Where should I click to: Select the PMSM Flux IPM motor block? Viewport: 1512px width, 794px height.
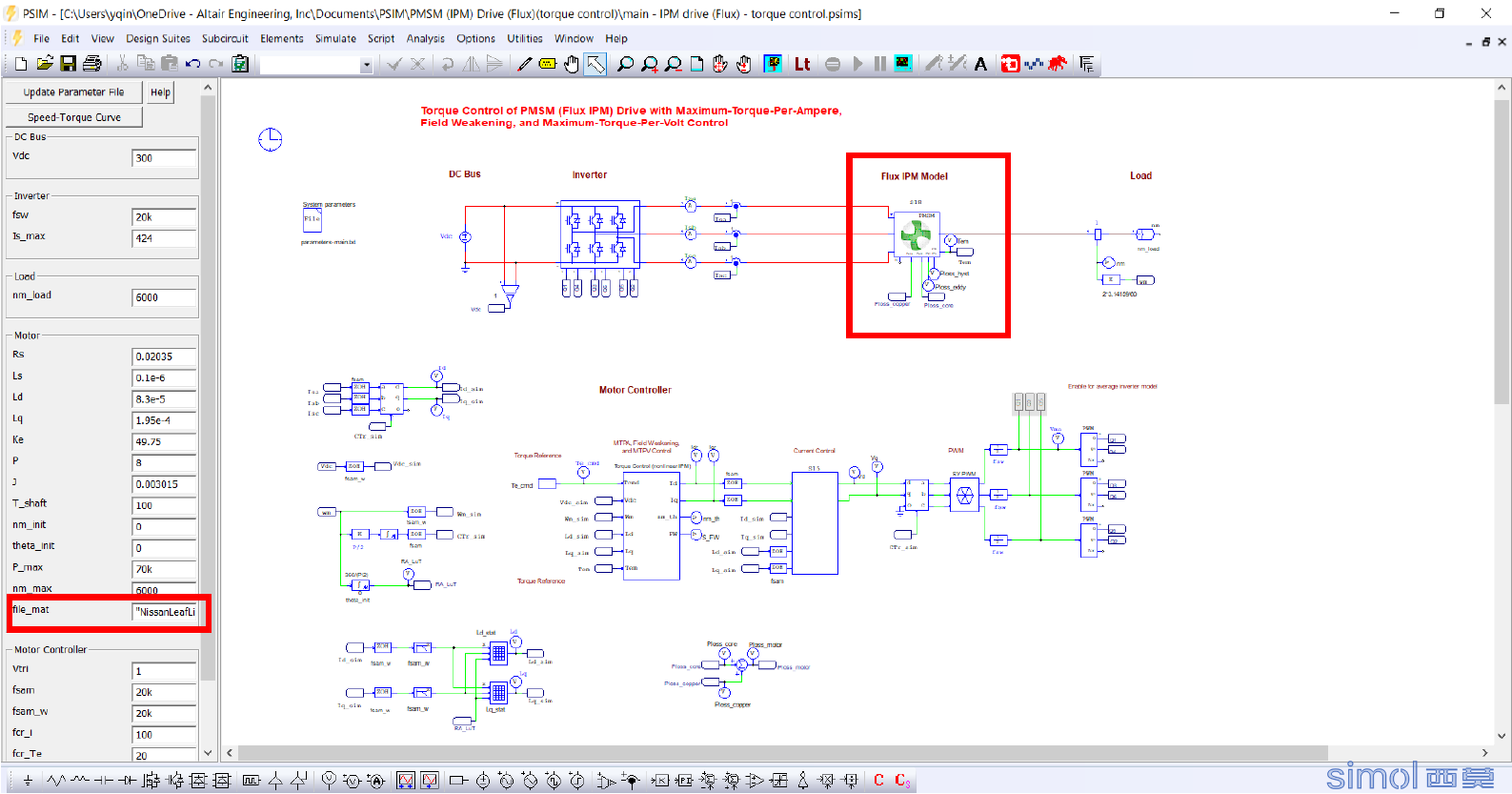click(x=917, y=234)
